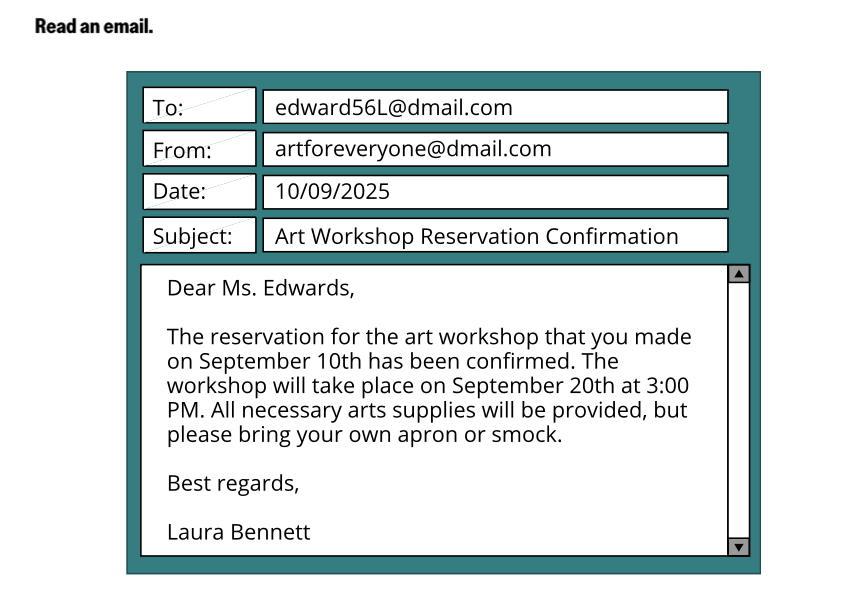Select the sender artforeveryone@dmail.com field
This screenshot has height=594, width=844.
click(495, 149)
